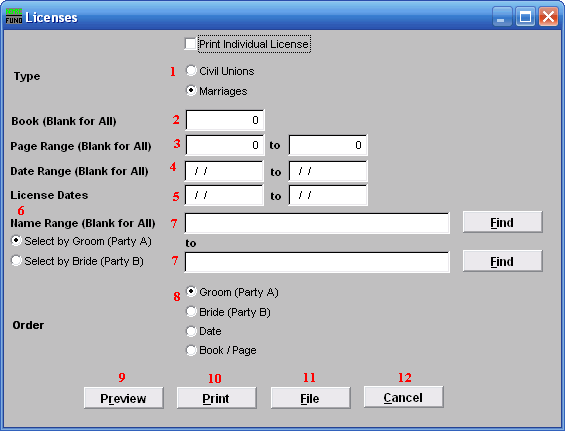Enable Print Individual License checkbox
The width and height of the screenshot is (565, 431).
pos(190,44)
